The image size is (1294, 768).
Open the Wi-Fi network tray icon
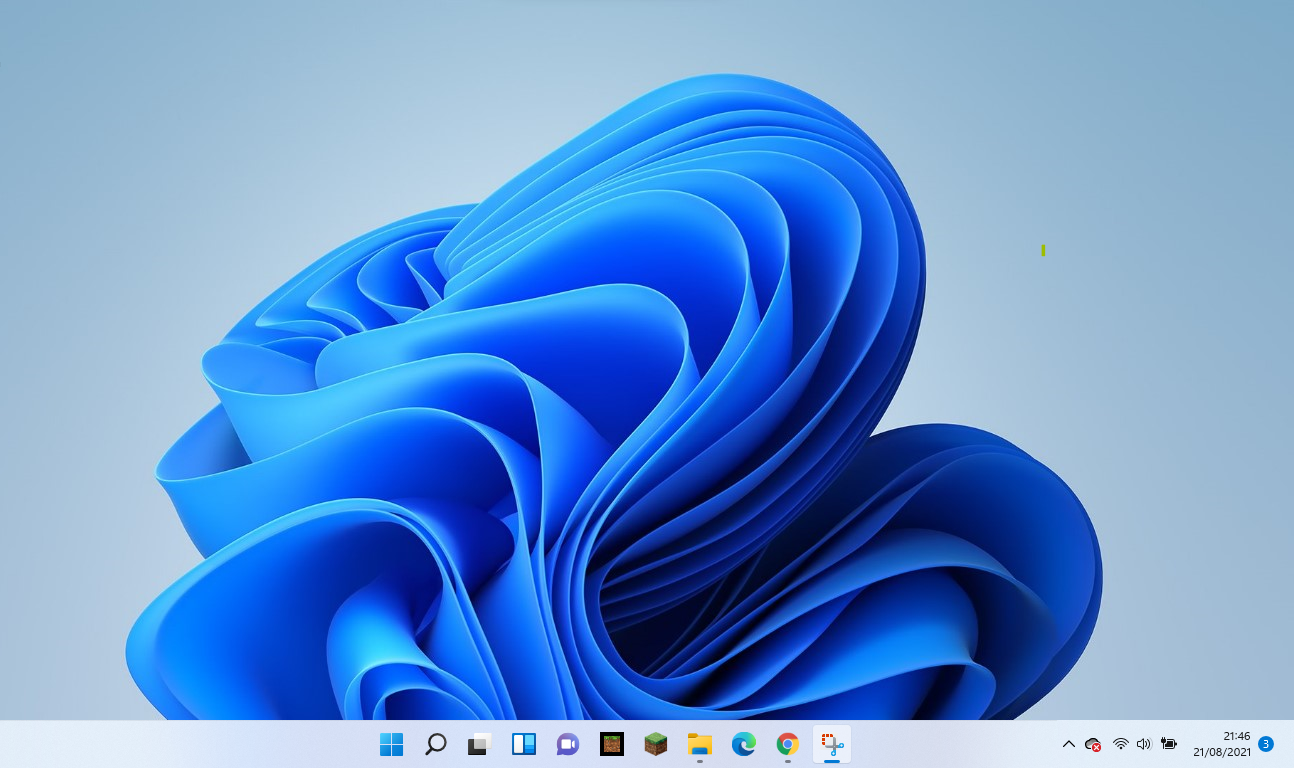[x=1121, y=744]
